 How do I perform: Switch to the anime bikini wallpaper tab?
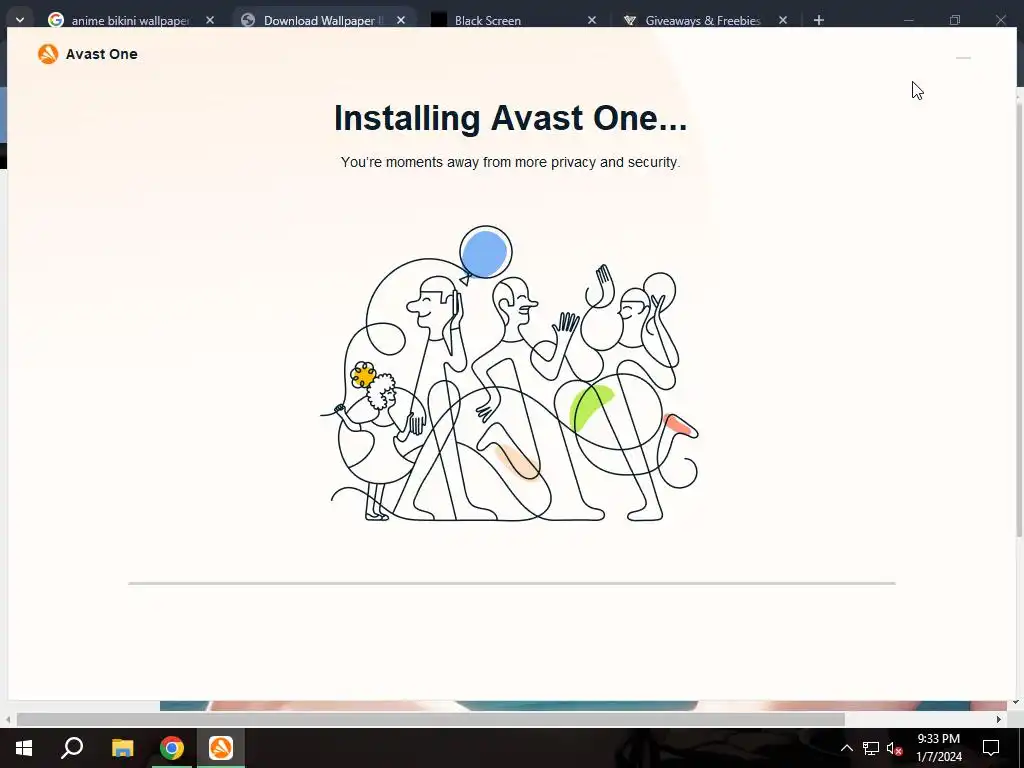pos(131,20)
